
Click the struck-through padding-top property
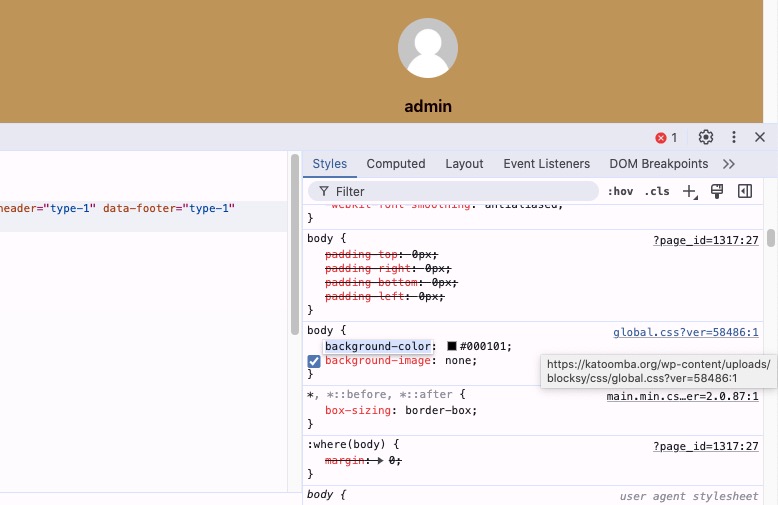[361, 254]
